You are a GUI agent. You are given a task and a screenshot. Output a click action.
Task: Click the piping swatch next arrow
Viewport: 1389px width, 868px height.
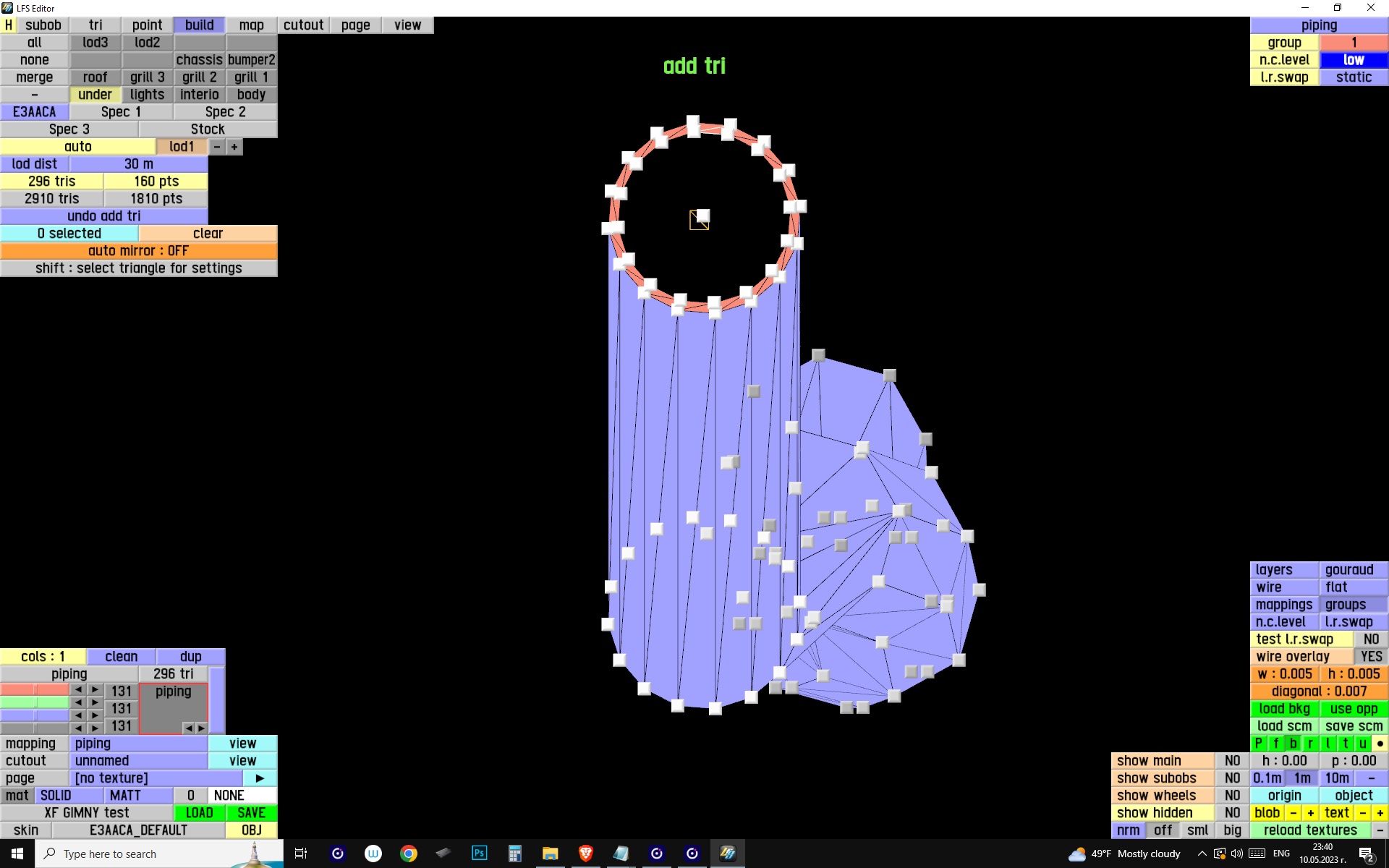pyautogui.click(x=202, y=728)
